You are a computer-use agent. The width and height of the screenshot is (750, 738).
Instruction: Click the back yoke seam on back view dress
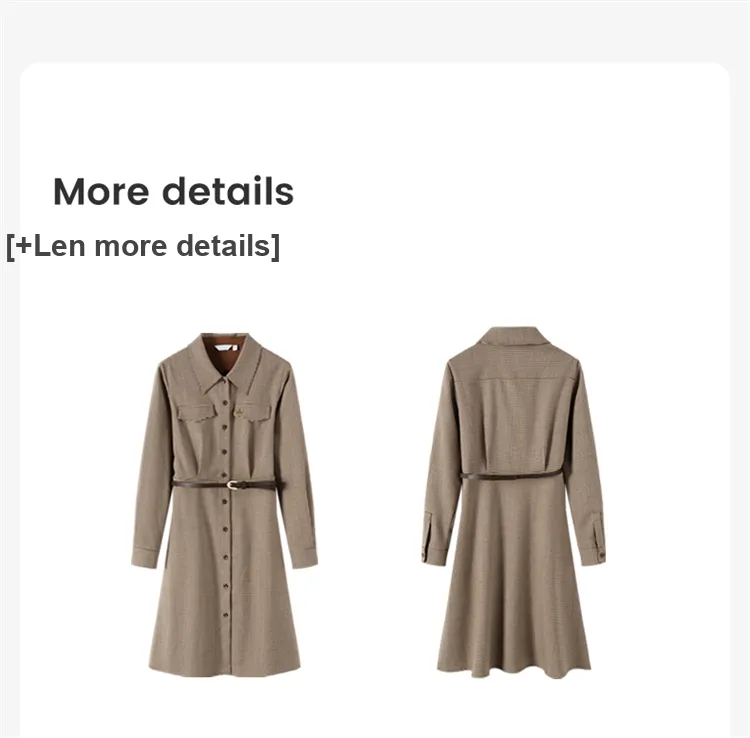coord(514,379)
